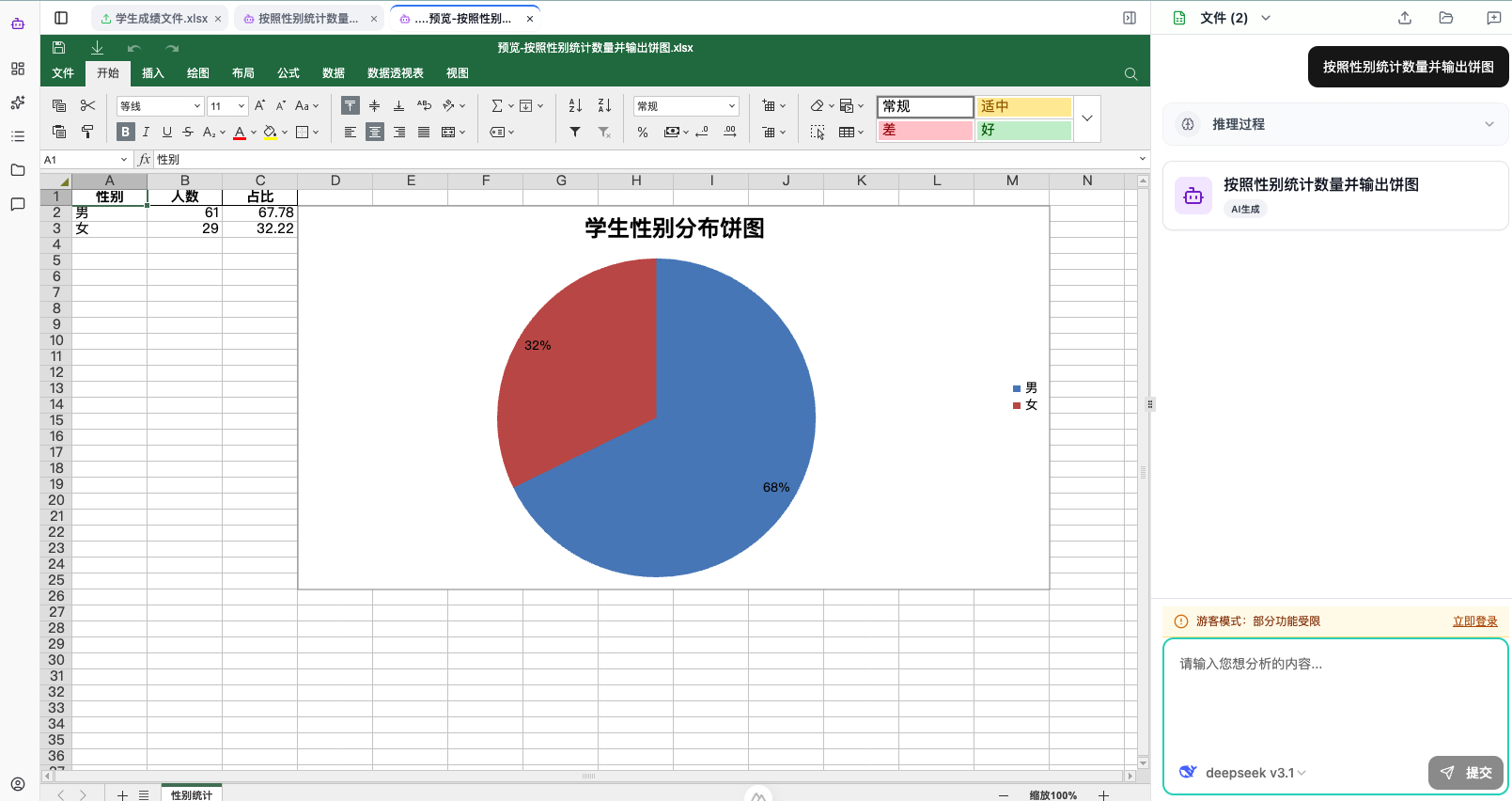
Task: Apply justify alignment
Action: tap(424, 132)
